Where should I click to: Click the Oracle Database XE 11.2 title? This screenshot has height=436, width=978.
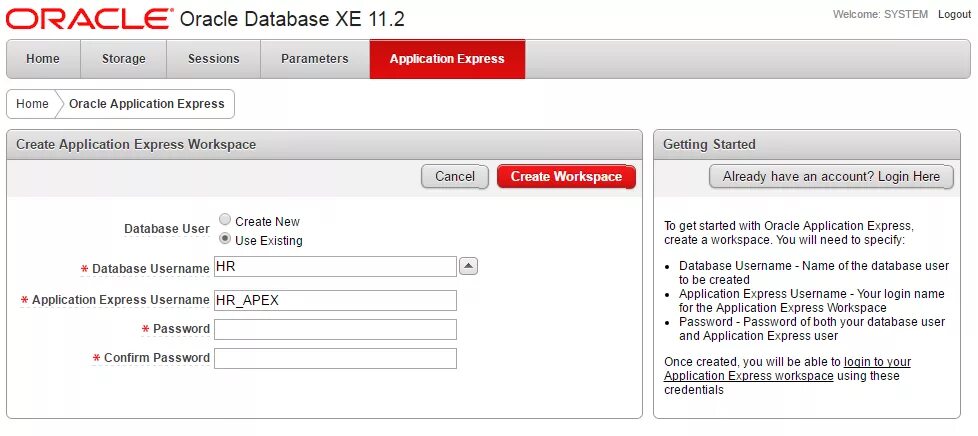pyautogui.click(x=292, y=19)
